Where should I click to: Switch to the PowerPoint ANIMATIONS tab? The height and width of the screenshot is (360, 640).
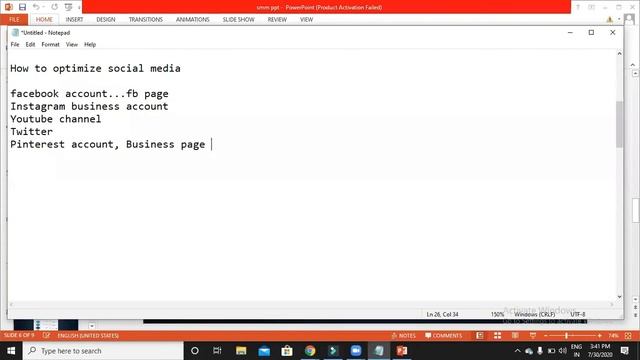[x=193, y=20]
